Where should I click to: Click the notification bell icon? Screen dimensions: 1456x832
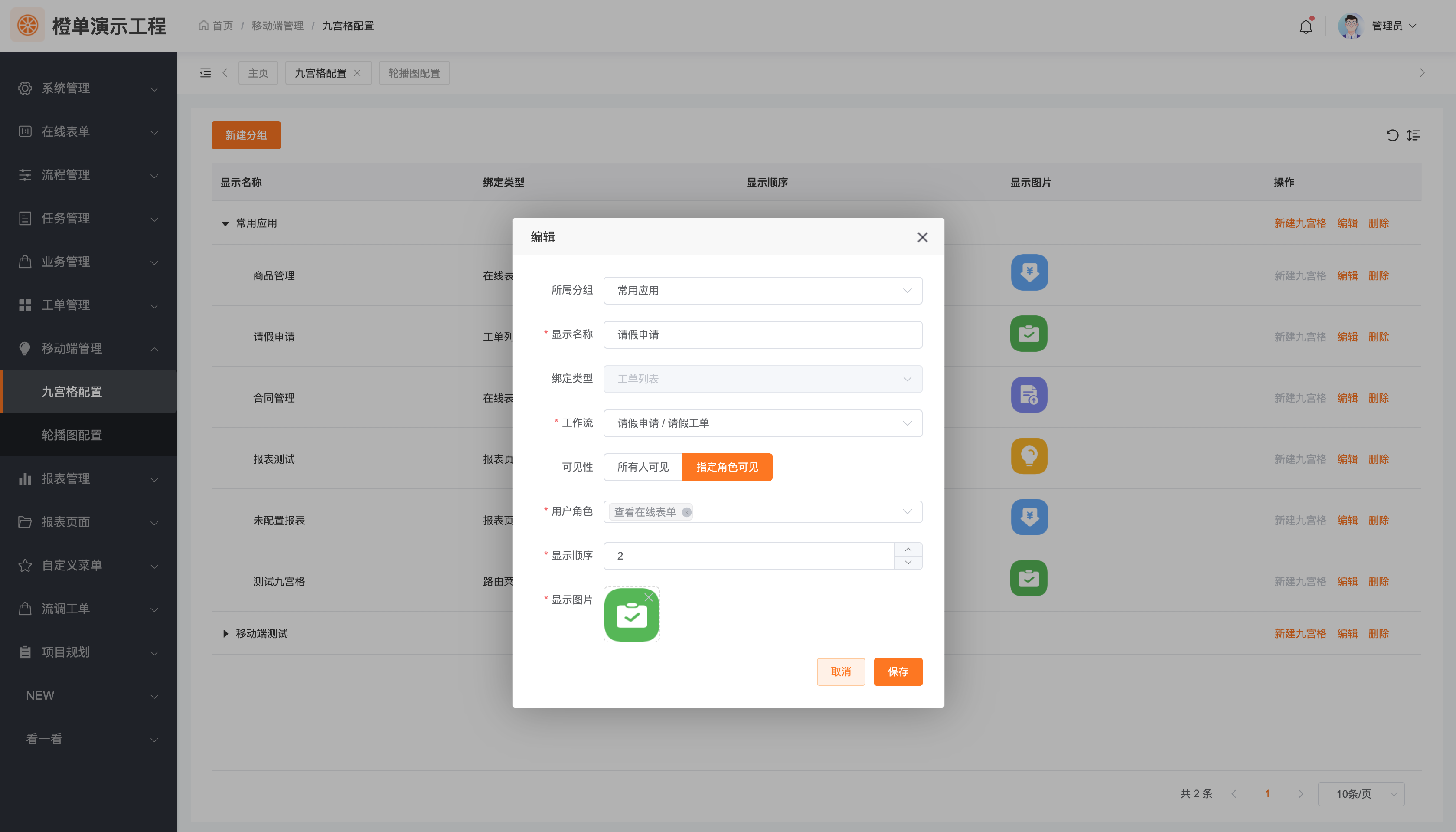pyautogui.click(x=1305, y=26)
